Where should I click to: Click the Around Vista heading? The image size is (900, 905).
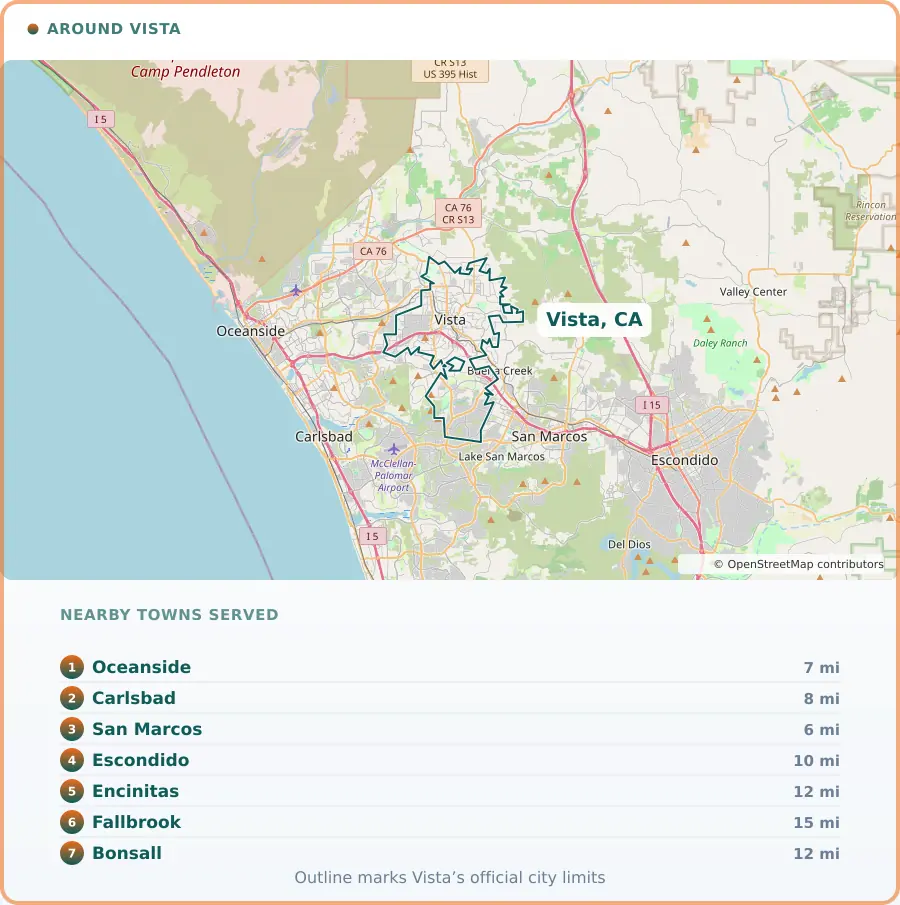click(114, 29)
